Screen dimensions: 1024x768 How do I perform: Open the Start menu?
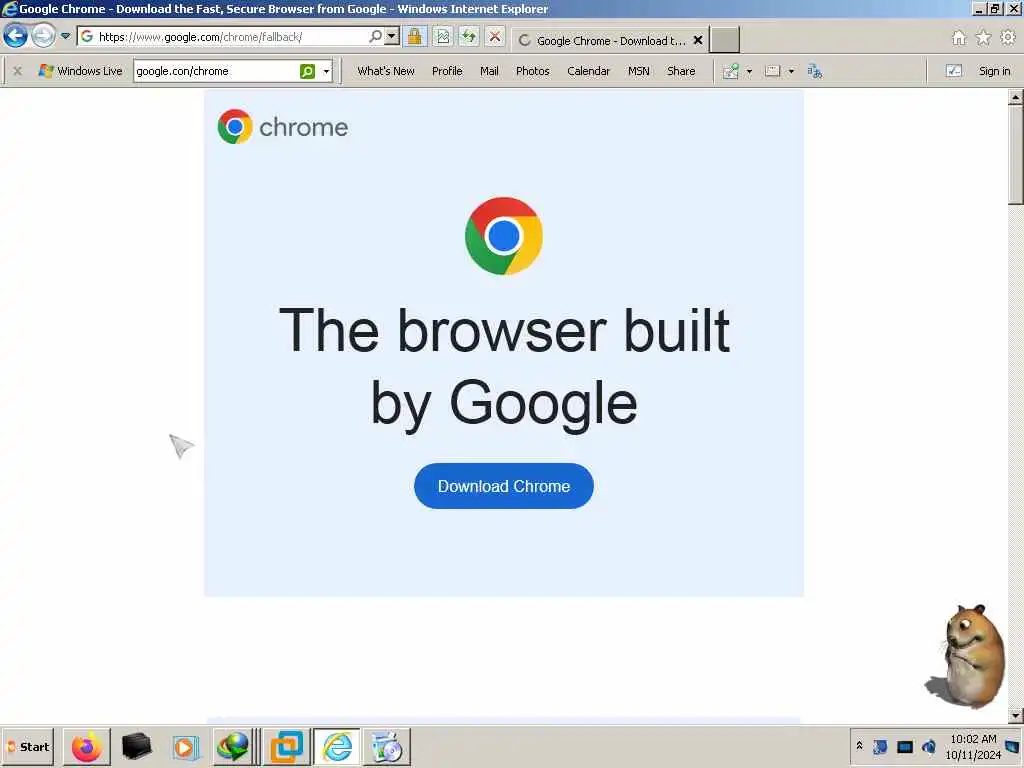[x=28, y=747]
